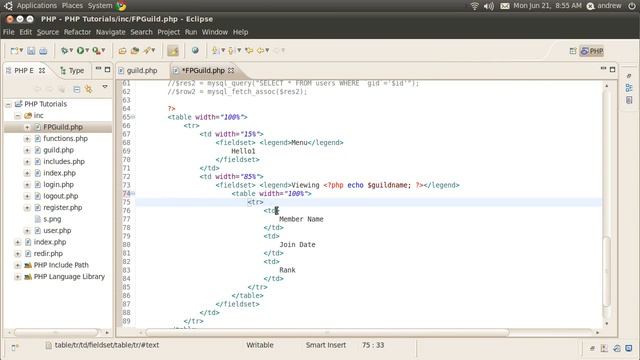Minimize the editor area
The image size is (640, 360).
click(603, 69)
